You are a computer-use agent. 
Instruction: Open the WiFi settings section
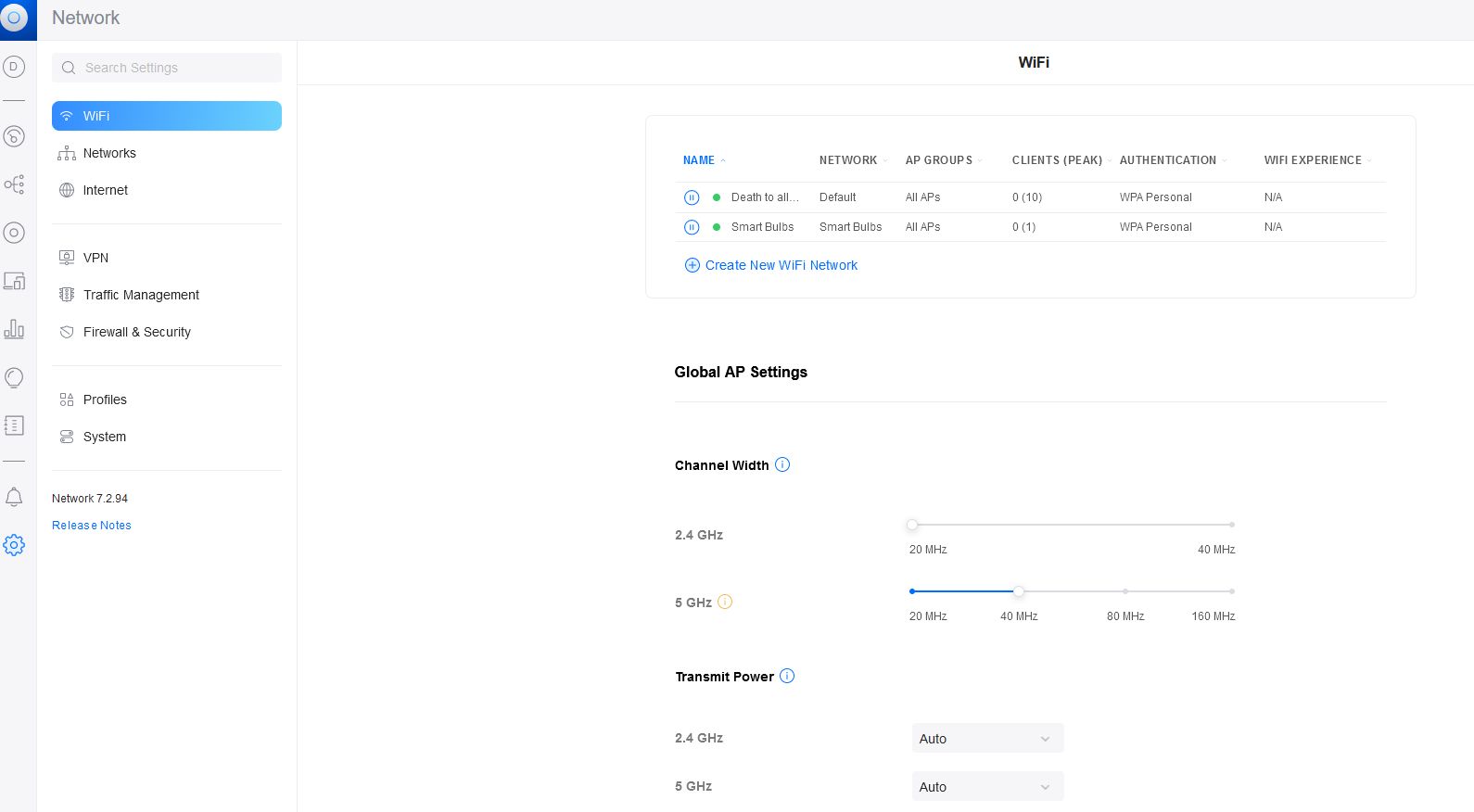[167, 116]
